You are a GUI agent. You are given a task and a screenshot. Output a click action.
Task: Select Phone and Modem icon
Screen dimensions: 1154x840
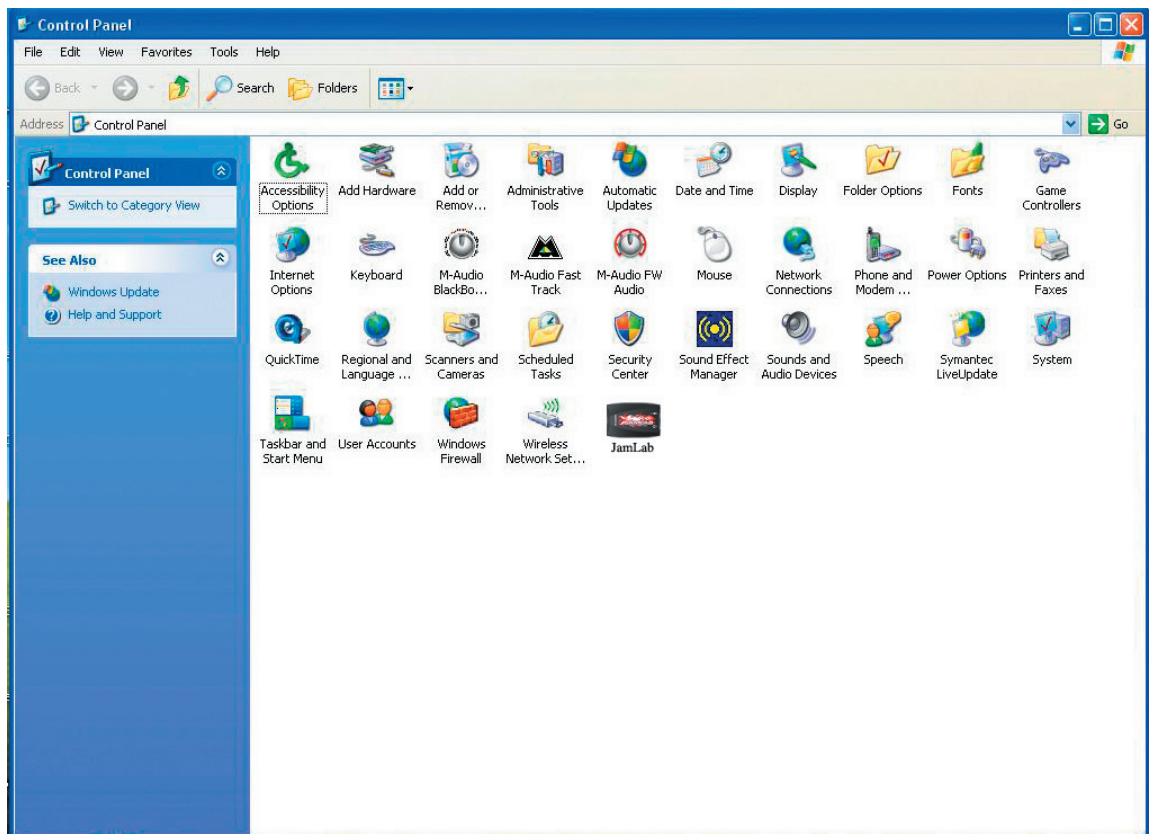pos(882,245)
